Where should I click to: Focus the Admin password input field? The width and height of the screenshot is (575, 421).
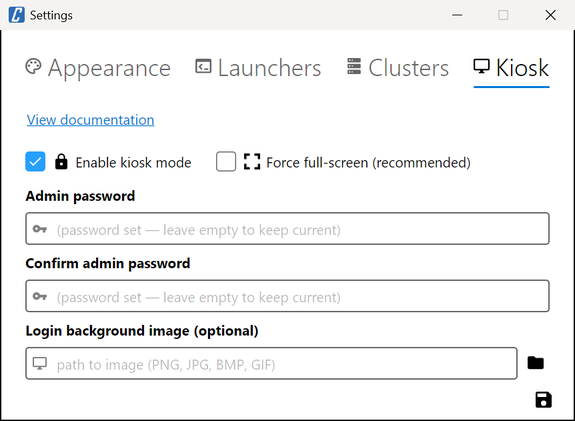coord(287,228)
